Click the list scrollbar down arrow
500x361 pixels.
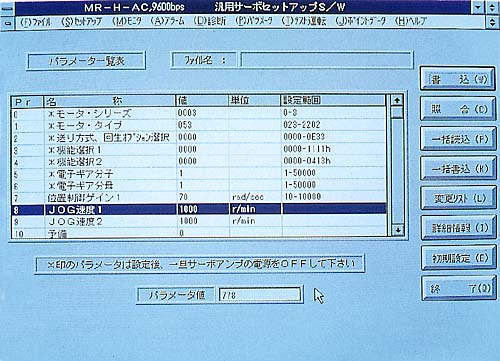click(x=397, y=230)
